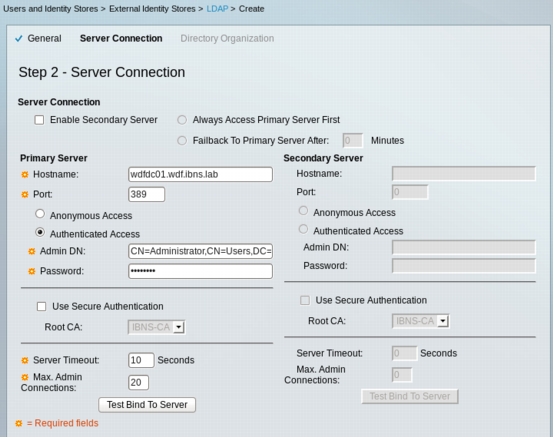Click required-field icon beside Admin DN
The height and width of the screenshot is (439, 555).
(32, 251)
